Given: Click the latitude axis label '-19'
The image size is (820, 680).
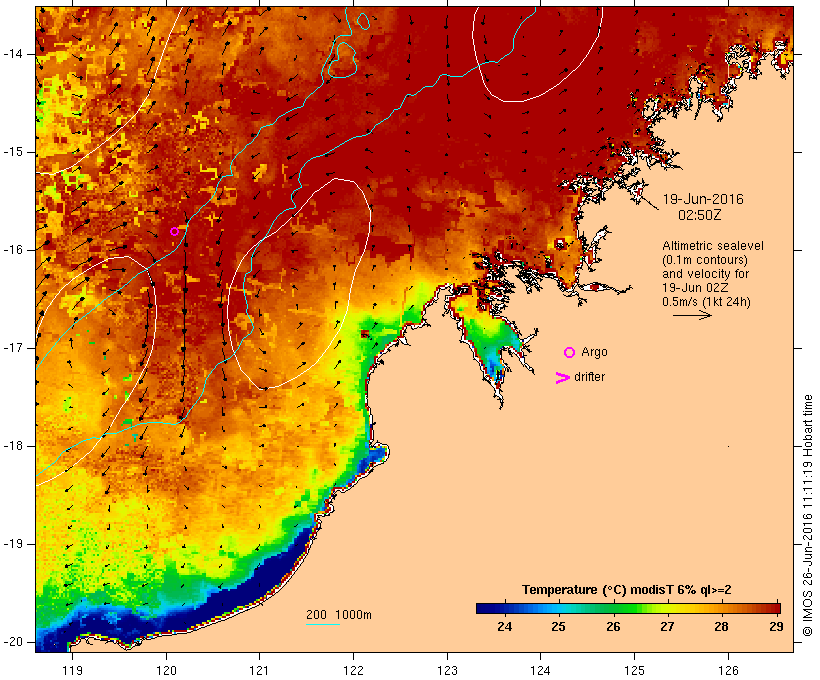Looking at the screenshot, I should (x=13, y=544).
